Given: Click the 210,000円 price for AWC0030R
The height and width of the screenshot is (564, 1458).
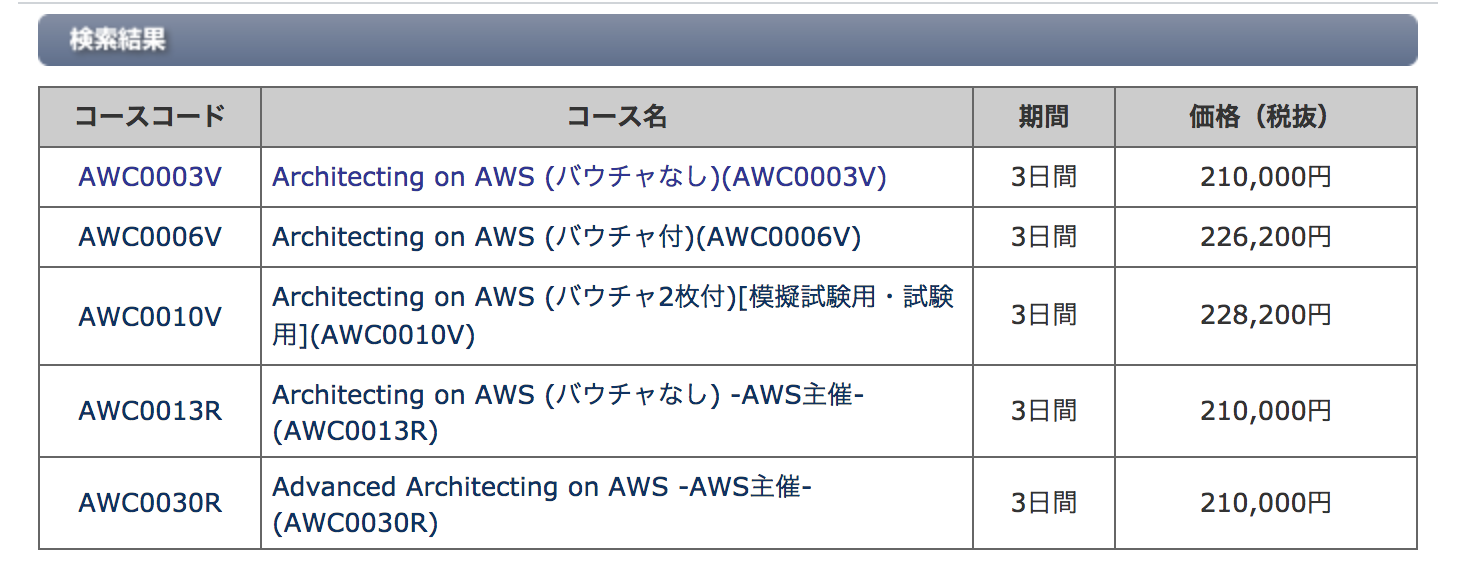Looking at the screenshot, I should 1266,503.
